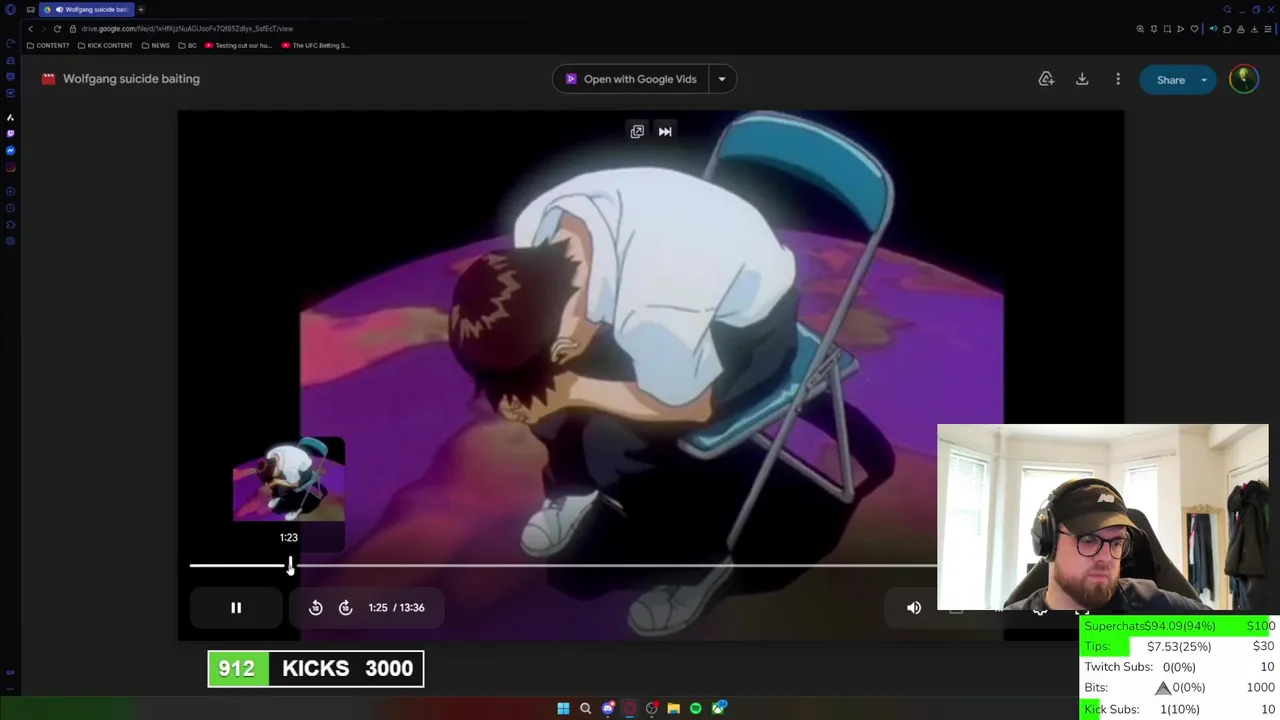Click the snapshot selection icon in toolbar
This screenshot has height=720, width=1280.
click(x=1167, y=29)
